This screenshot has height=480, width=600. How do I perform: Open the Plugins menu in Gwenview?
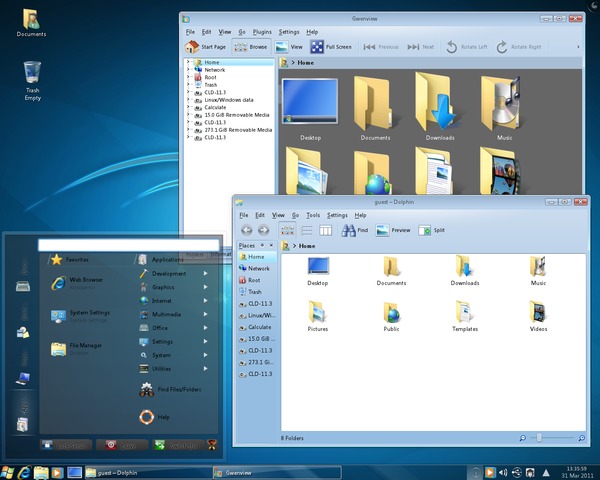point(262,32)
